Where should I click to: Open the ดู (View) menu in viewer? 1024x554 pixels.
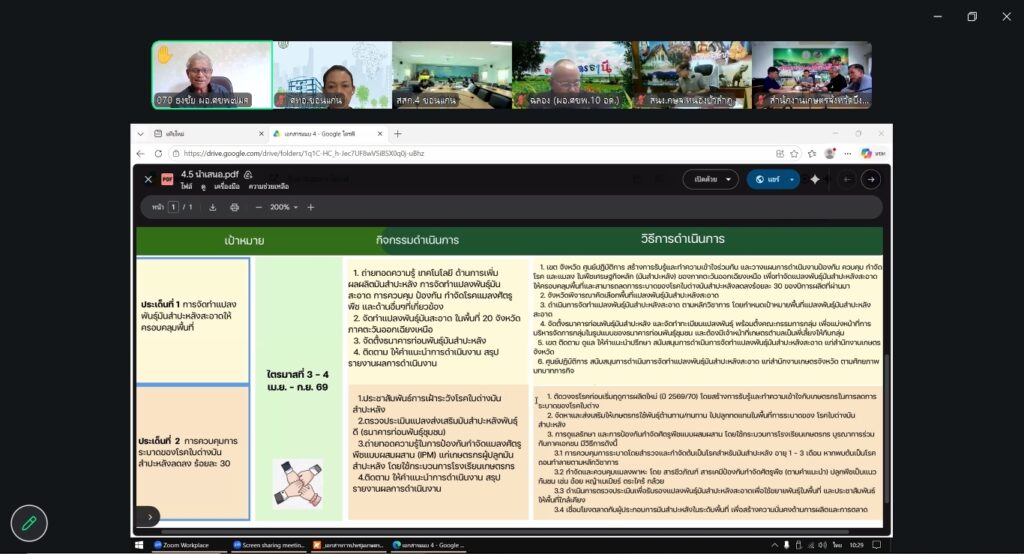[203, 187]
